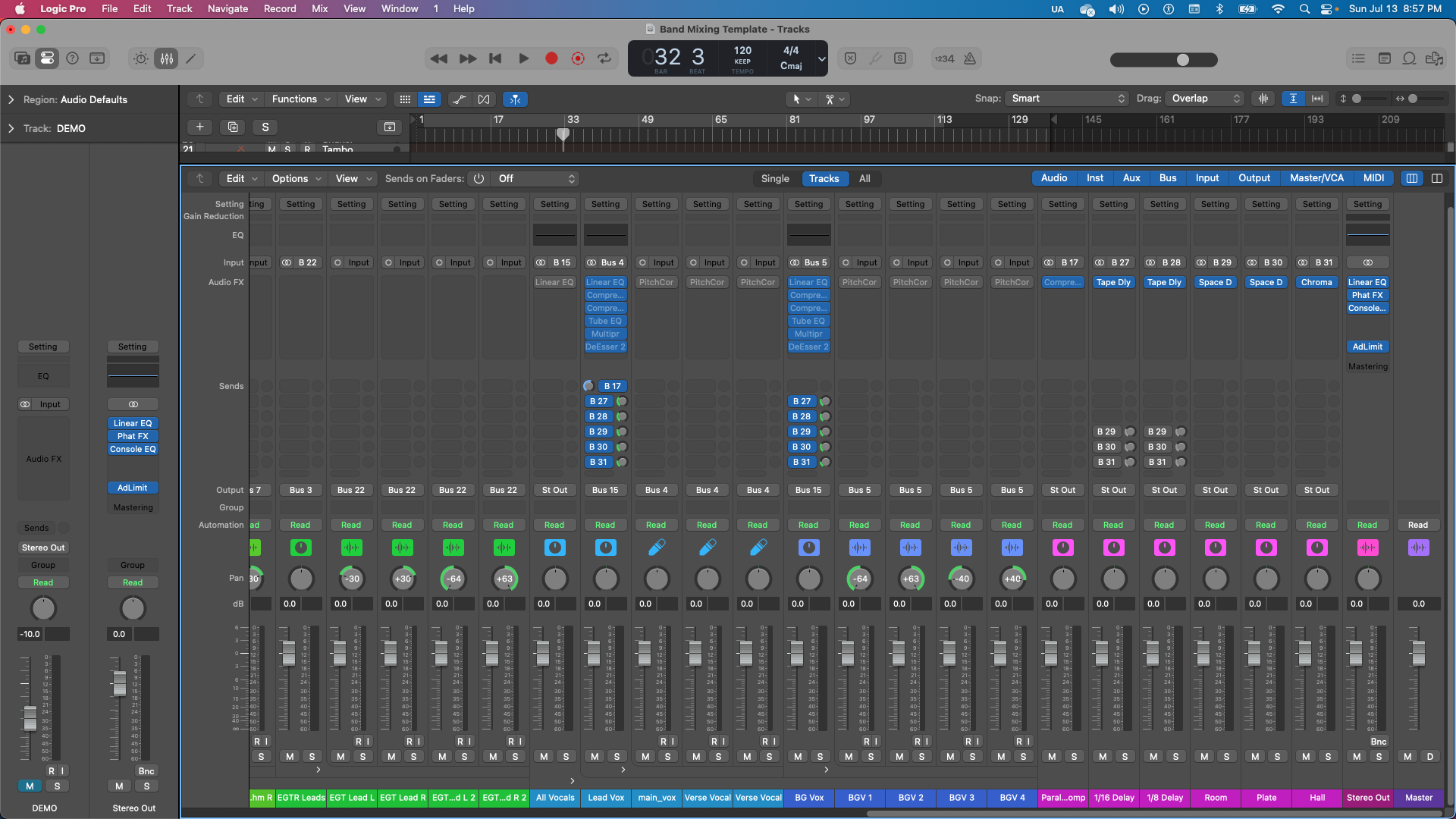Click the Record button in transport
This screenshot has height=819, width=1456.
pyautogui.click(x=551, y=58)
